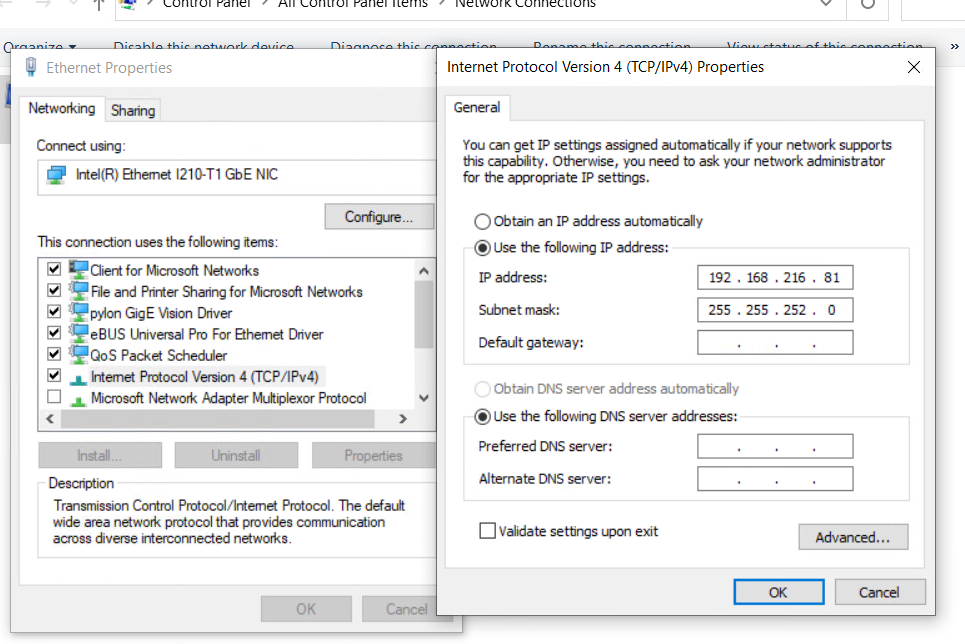
Task: Switch to the Networking tab
Action: [x=62, y=108]
